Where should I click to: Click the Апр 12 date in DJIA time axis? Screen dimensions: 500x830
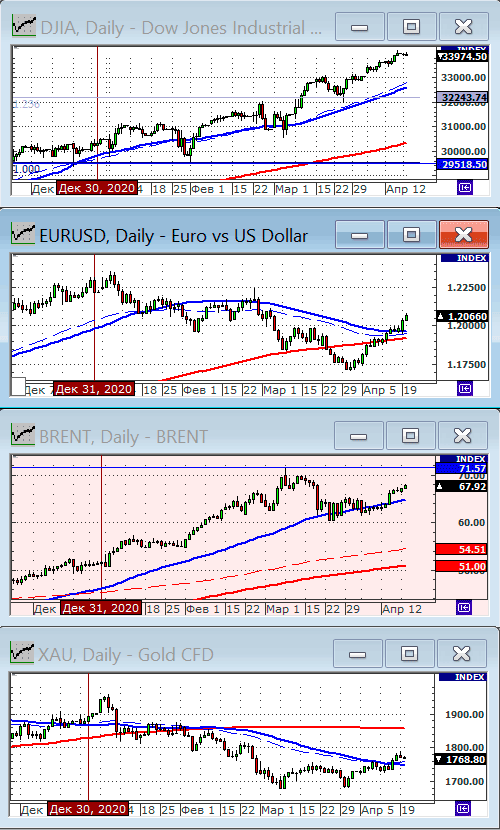pos(405,189)
